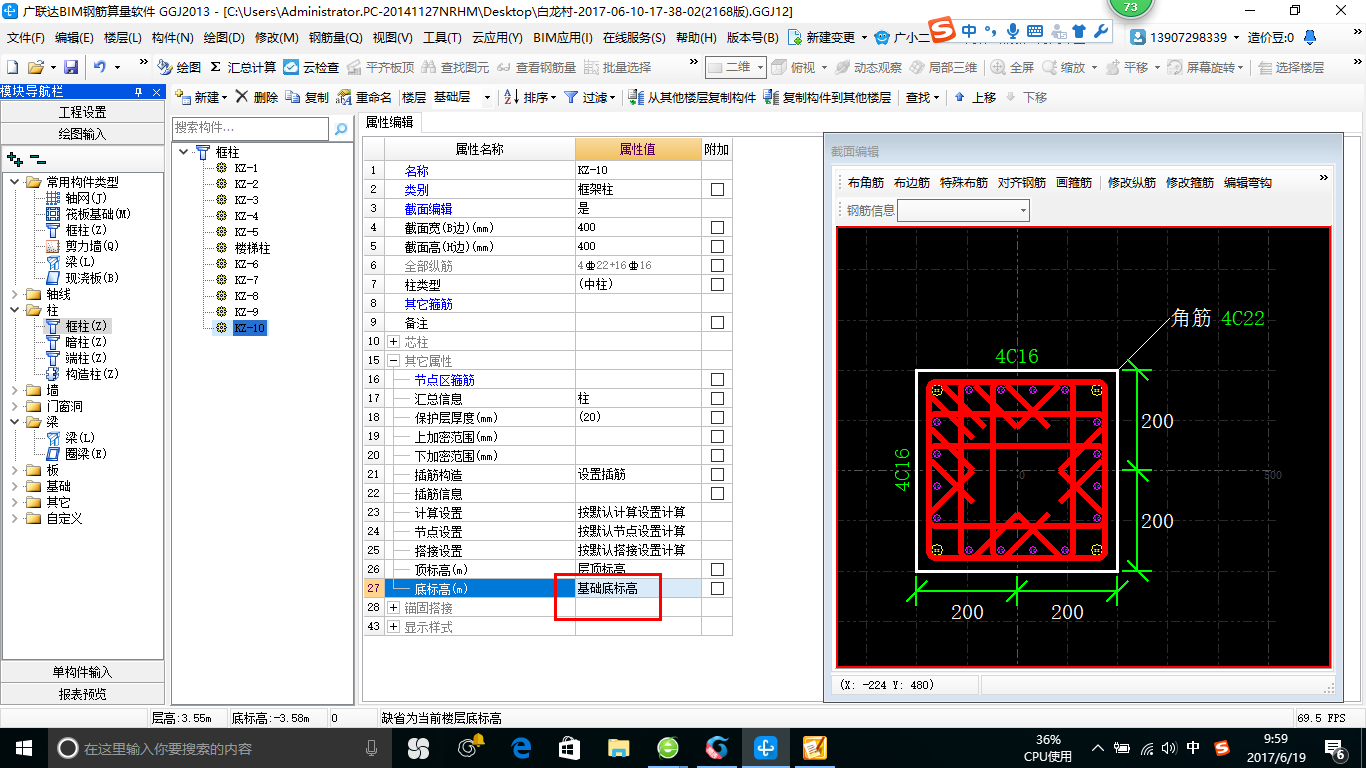Pin the 模块导航栏 panel
Viewport: 1366px width, 768px height.
[139, 91]
